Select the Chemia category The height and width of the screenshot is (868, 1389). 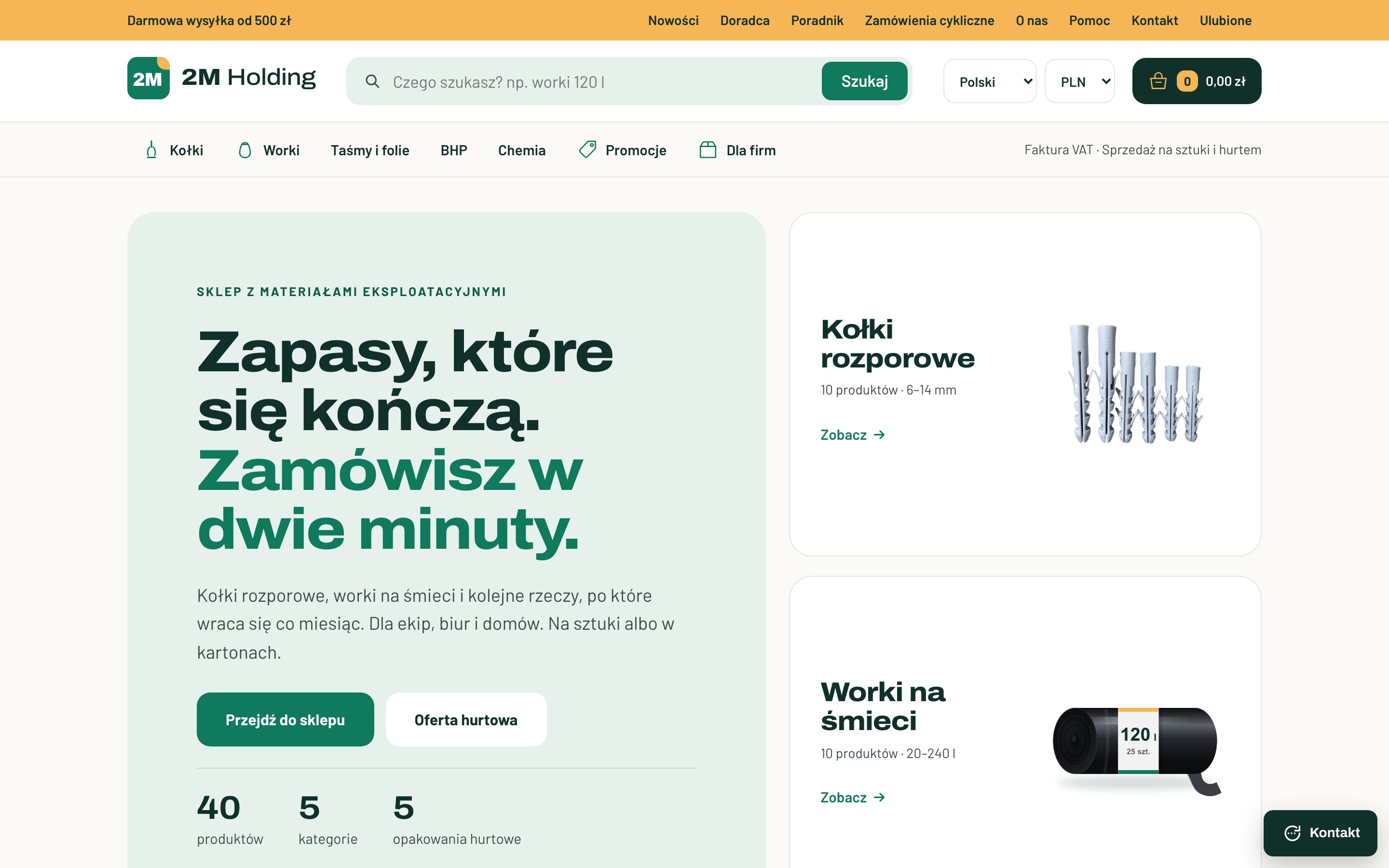pos(522,150)
